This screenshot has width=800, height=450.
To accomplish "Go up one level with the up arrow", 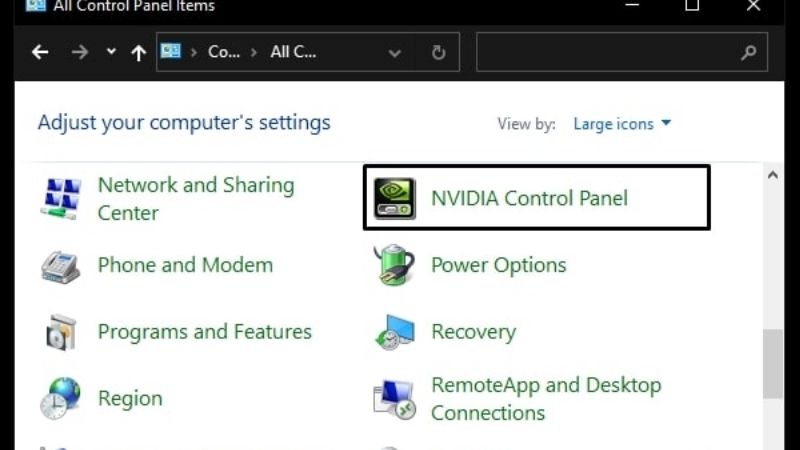I will pos(138,53).
